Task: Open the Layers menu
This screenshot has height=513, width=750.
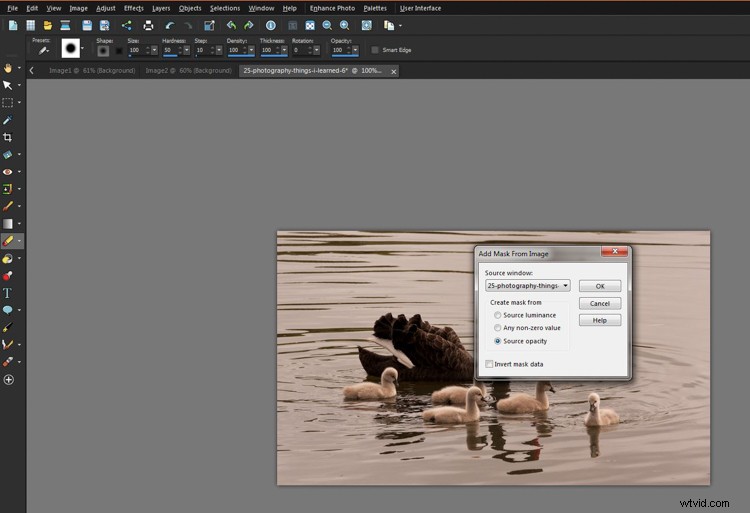Action: 161,8
